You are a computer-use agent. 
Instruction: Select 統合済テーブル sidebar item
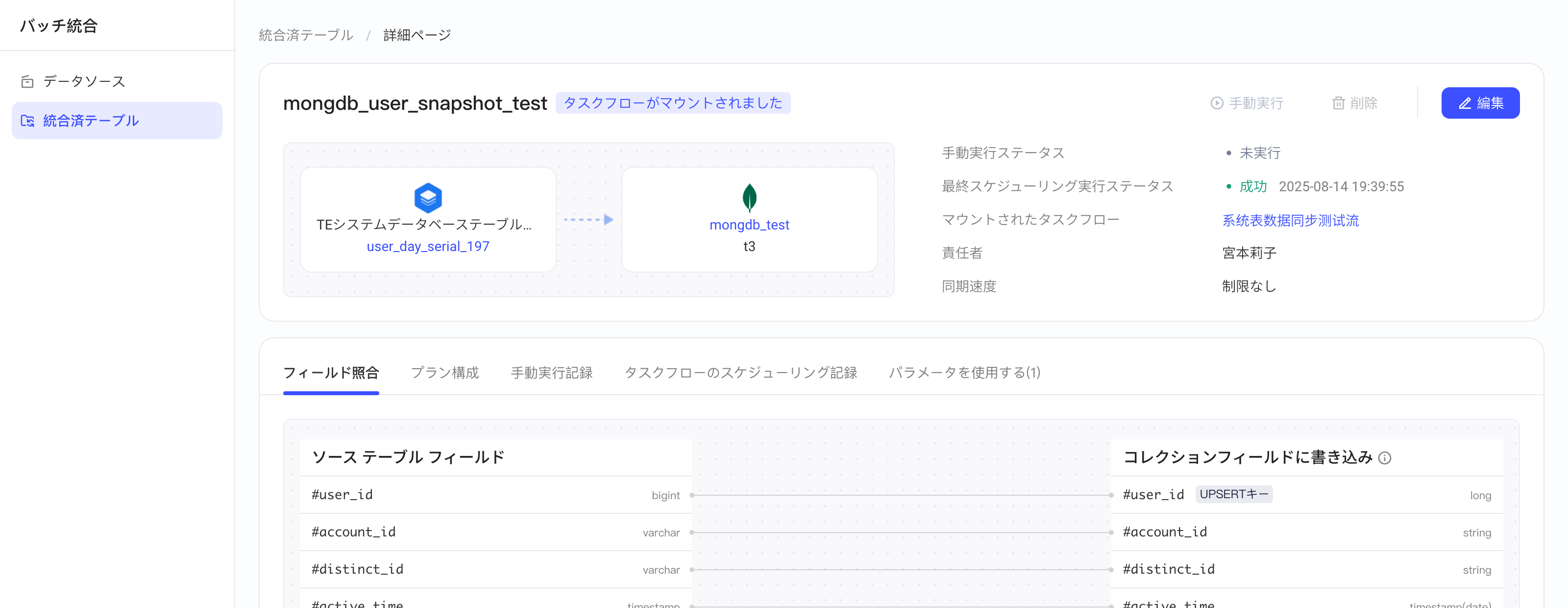(117, 121)
